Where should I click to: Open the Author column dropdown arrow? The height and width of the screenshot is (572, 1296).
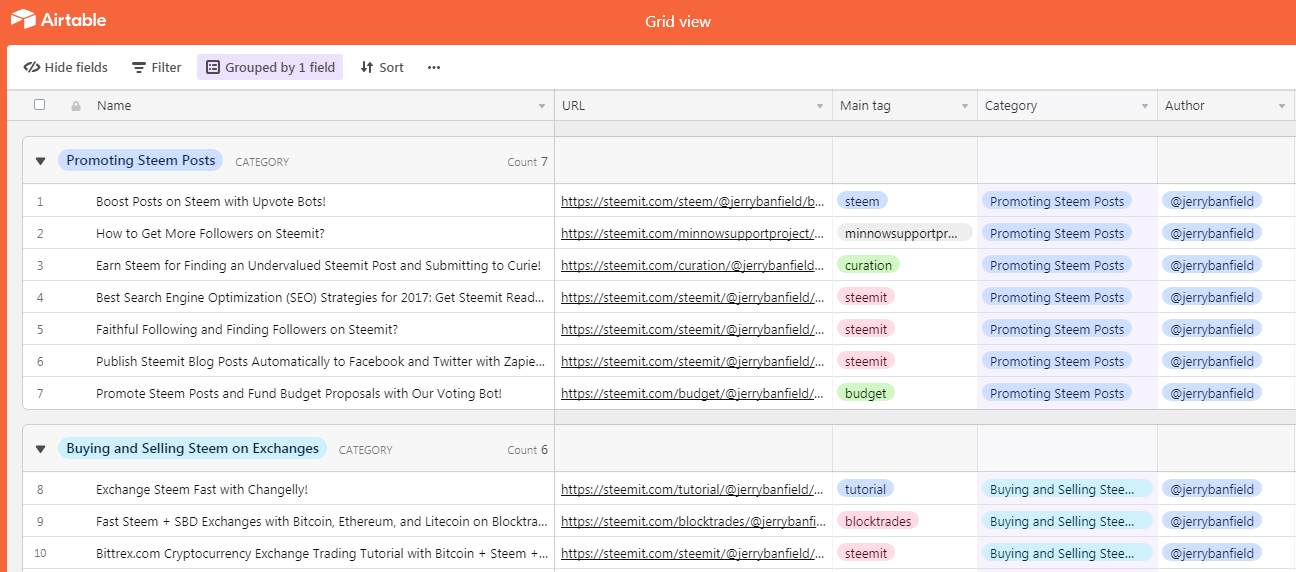point(1282,106)
